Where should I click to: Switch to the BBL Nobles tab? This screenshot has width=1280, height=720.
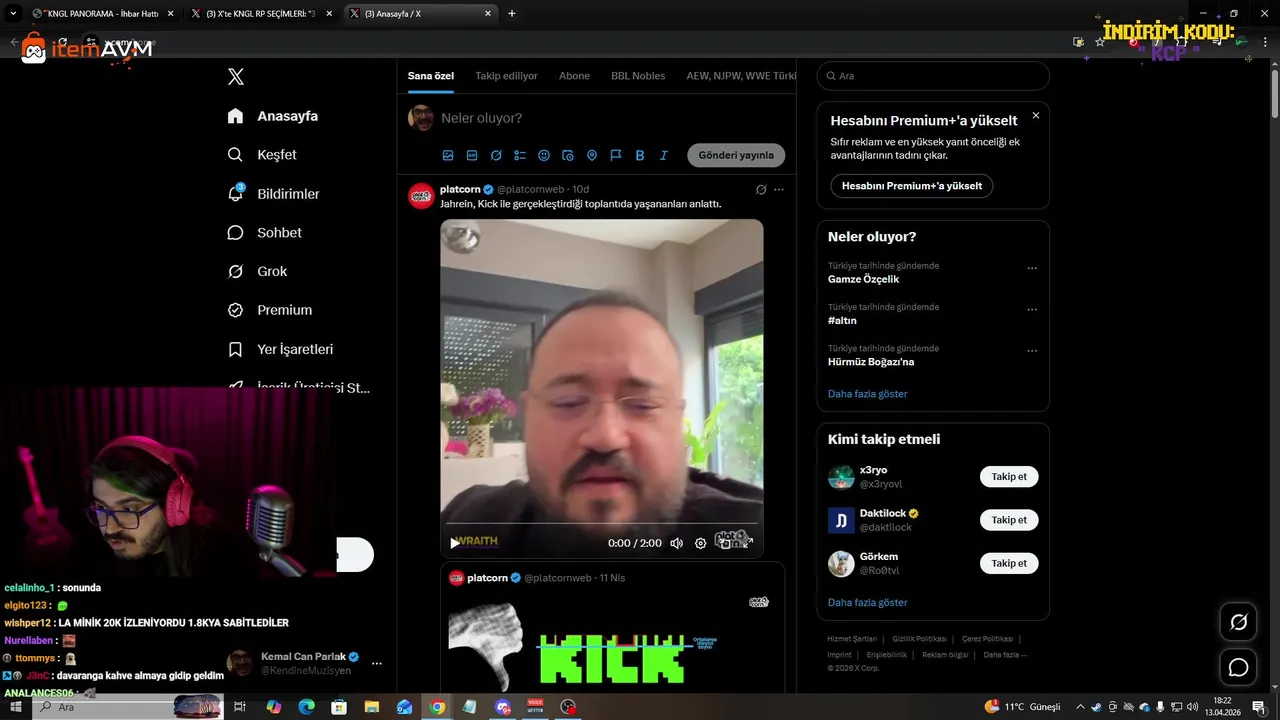tap(638, 76)
